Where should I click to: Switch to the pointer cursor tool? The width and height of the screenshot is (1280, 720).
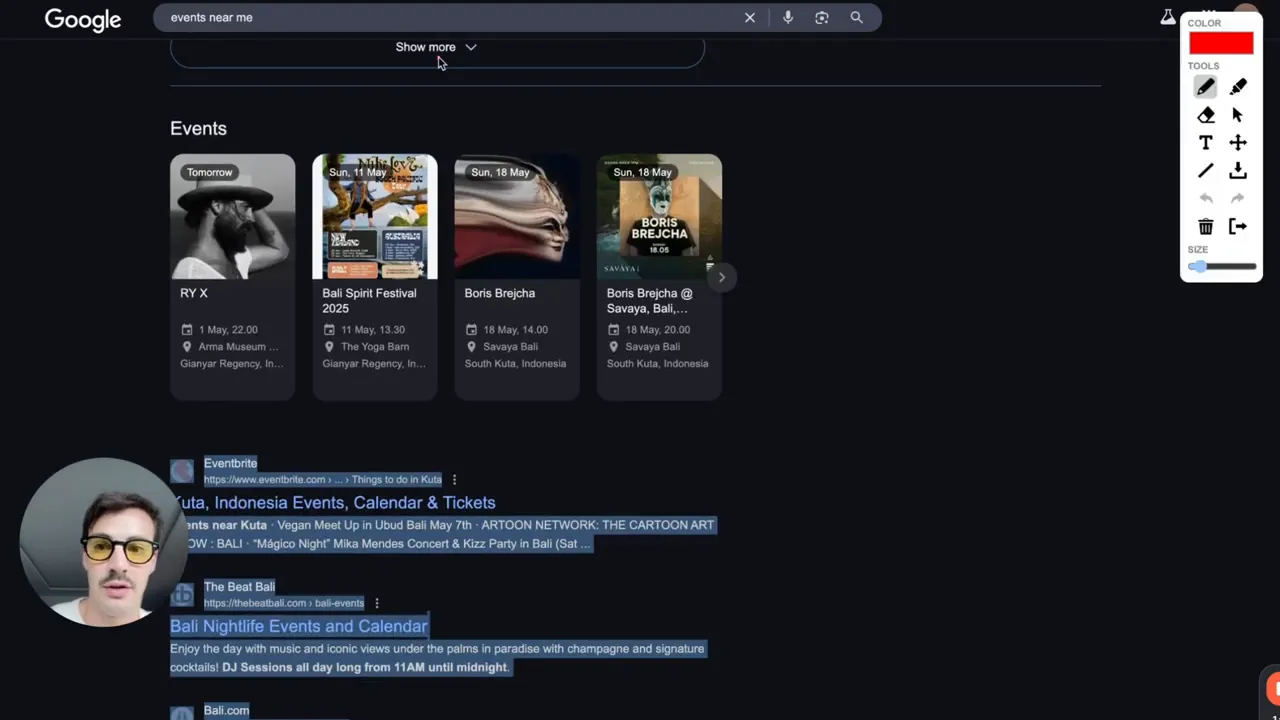tap(1238, 115)
